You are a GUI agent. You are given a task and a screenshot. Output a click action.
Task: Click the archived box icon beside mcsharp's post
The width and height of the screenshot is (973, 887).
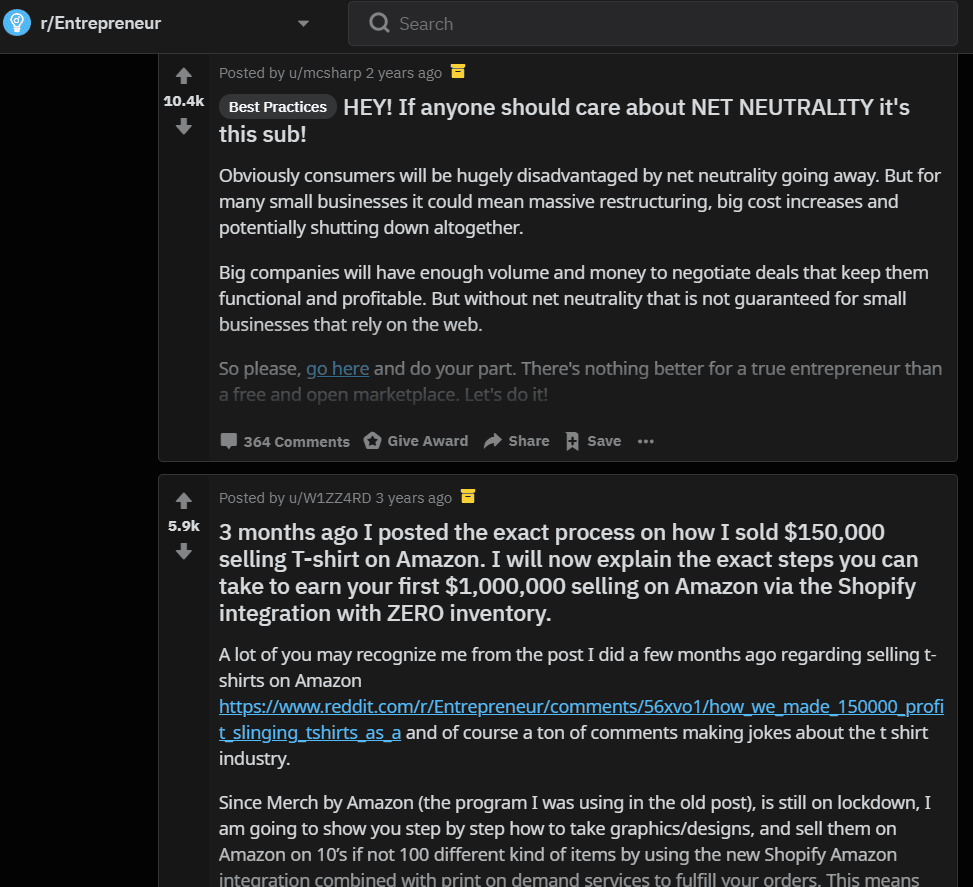pyautogui.click(x=458, y=71)
